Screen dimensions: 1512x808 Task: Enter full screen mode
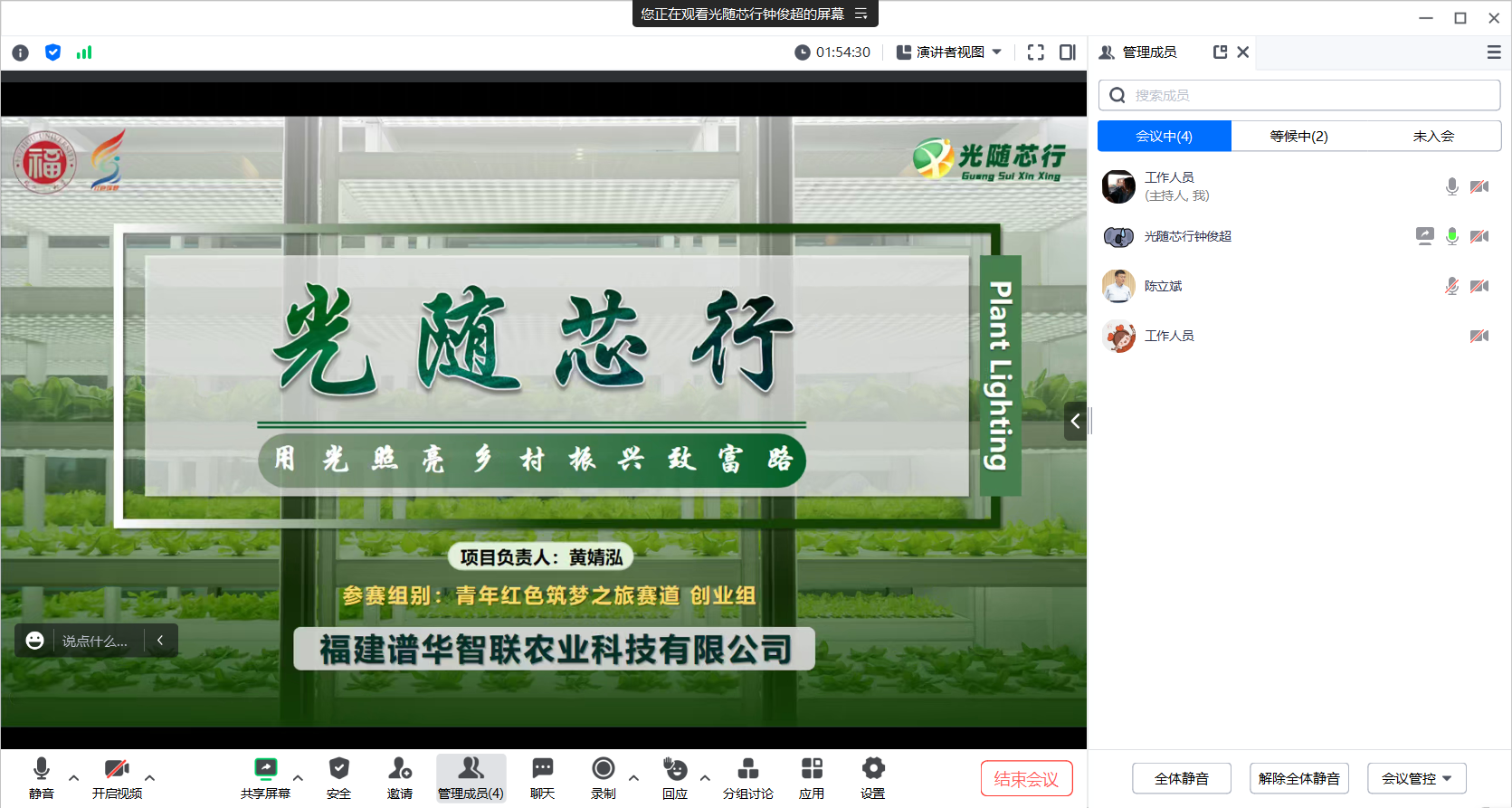point(1036,52)
